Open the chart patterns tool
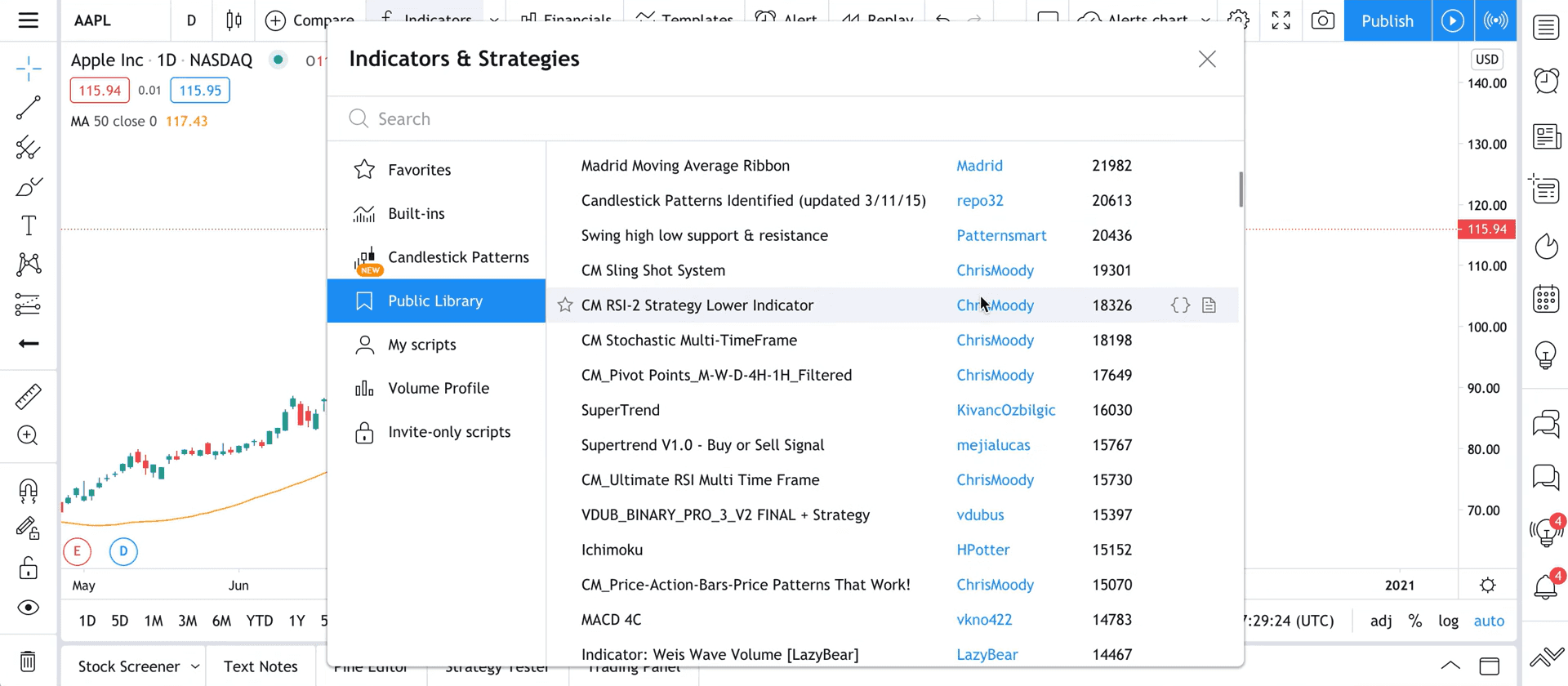The width and height of the screenshot is (1568, 686). click(29, 264)
